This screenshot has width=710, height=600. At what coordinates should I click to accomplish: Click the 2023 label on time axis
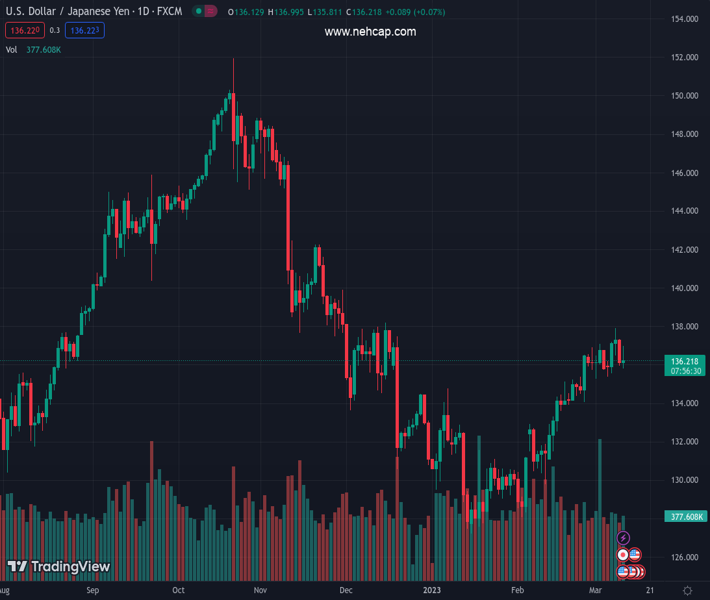pyautogui.click(x=432, y=591)
